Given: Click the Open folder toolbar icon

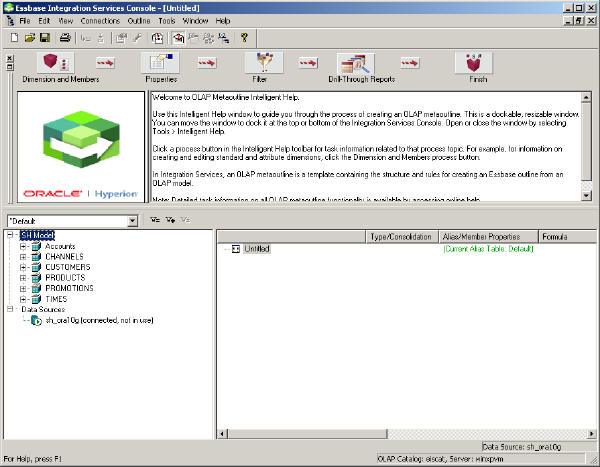Looking at the screenshot, I should [29, 38].
